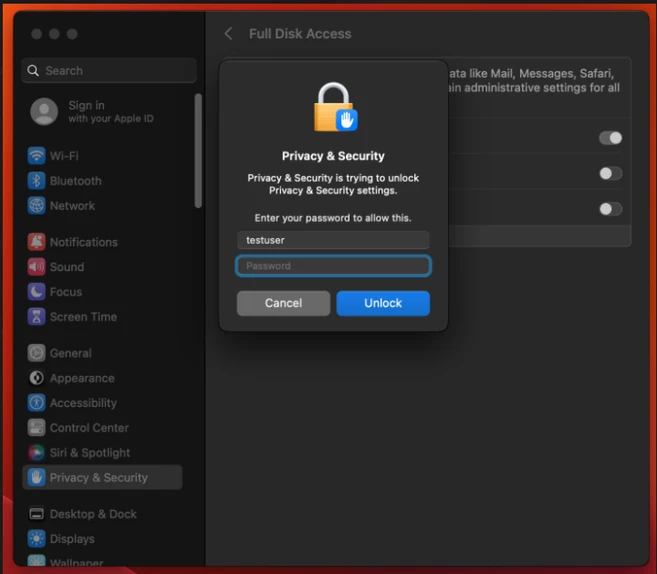Click the Search field in sidebar

109,70
